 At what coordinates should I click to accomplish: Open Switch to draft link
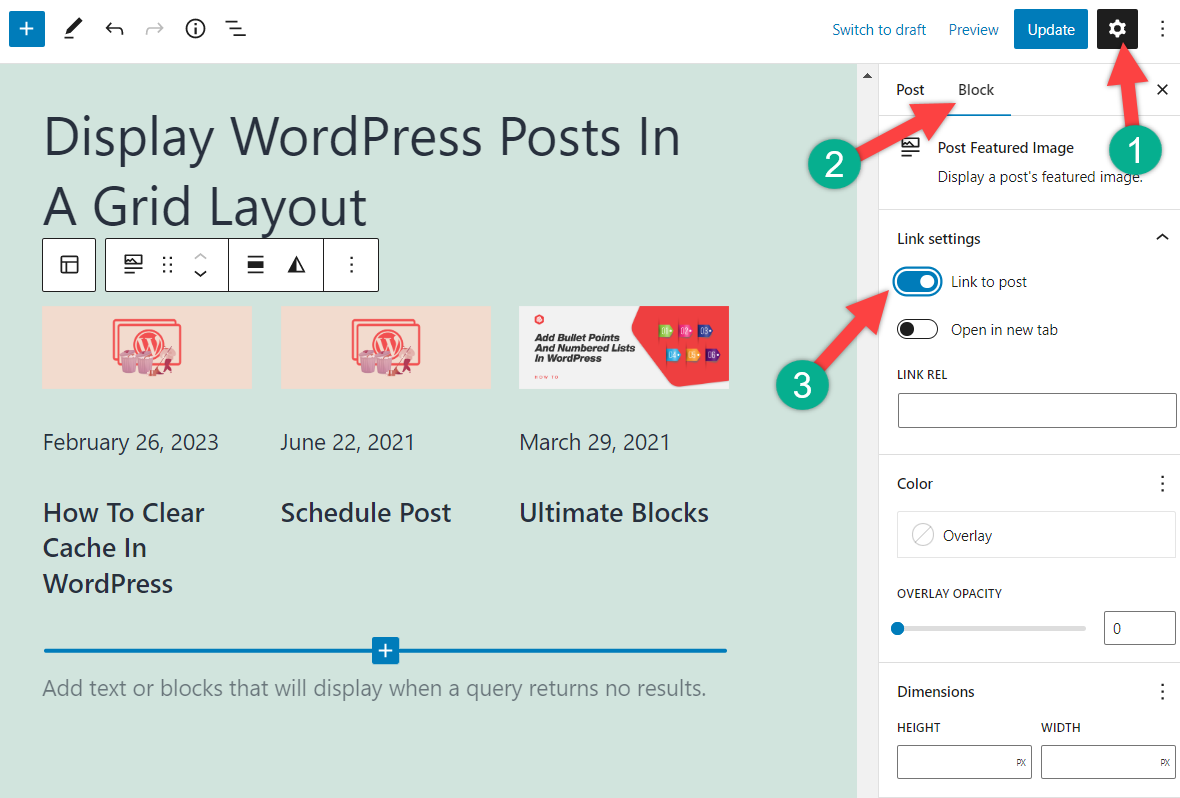(879, 29)
